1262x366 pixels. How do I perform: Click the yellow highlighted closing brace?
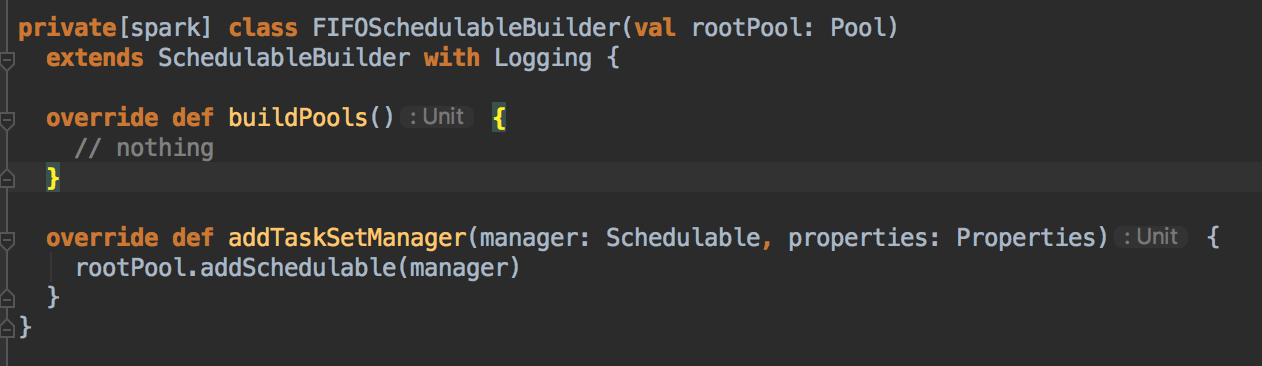54,178
